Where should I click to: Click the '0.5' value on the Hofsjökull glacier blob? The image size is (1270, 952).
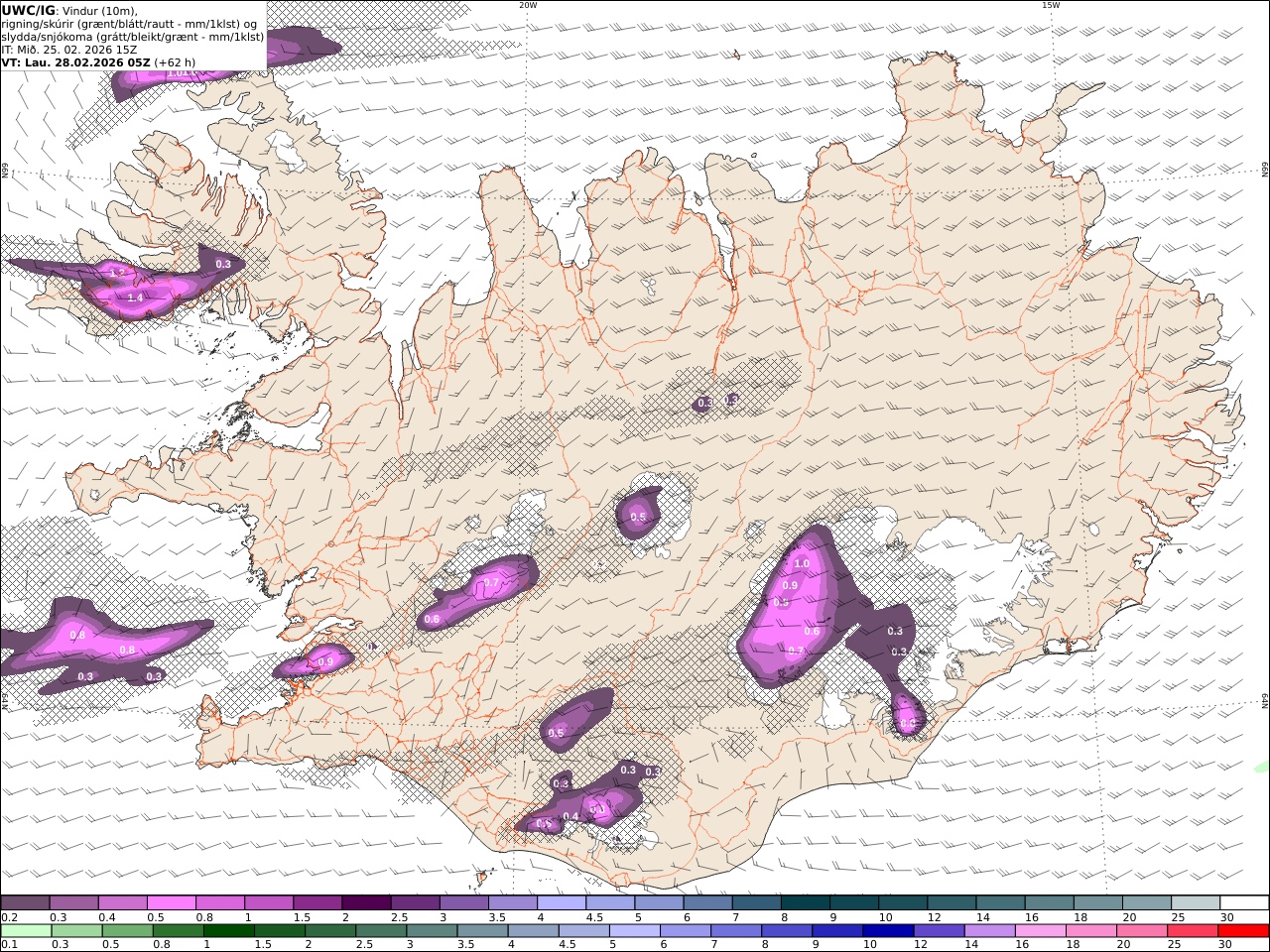pos(638,518)
